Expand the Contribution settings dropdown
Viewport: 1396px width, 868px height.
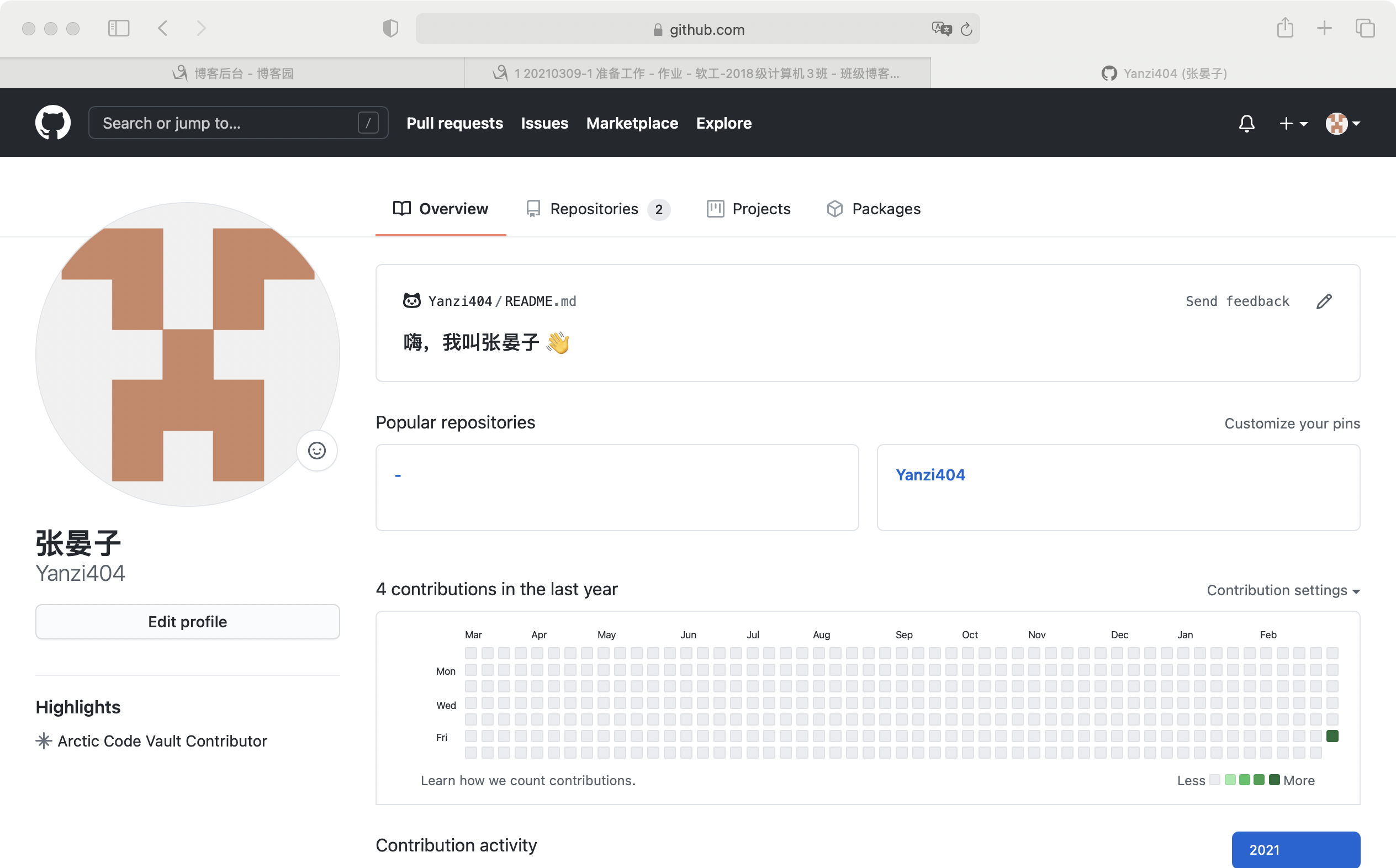coord(1283,590)
